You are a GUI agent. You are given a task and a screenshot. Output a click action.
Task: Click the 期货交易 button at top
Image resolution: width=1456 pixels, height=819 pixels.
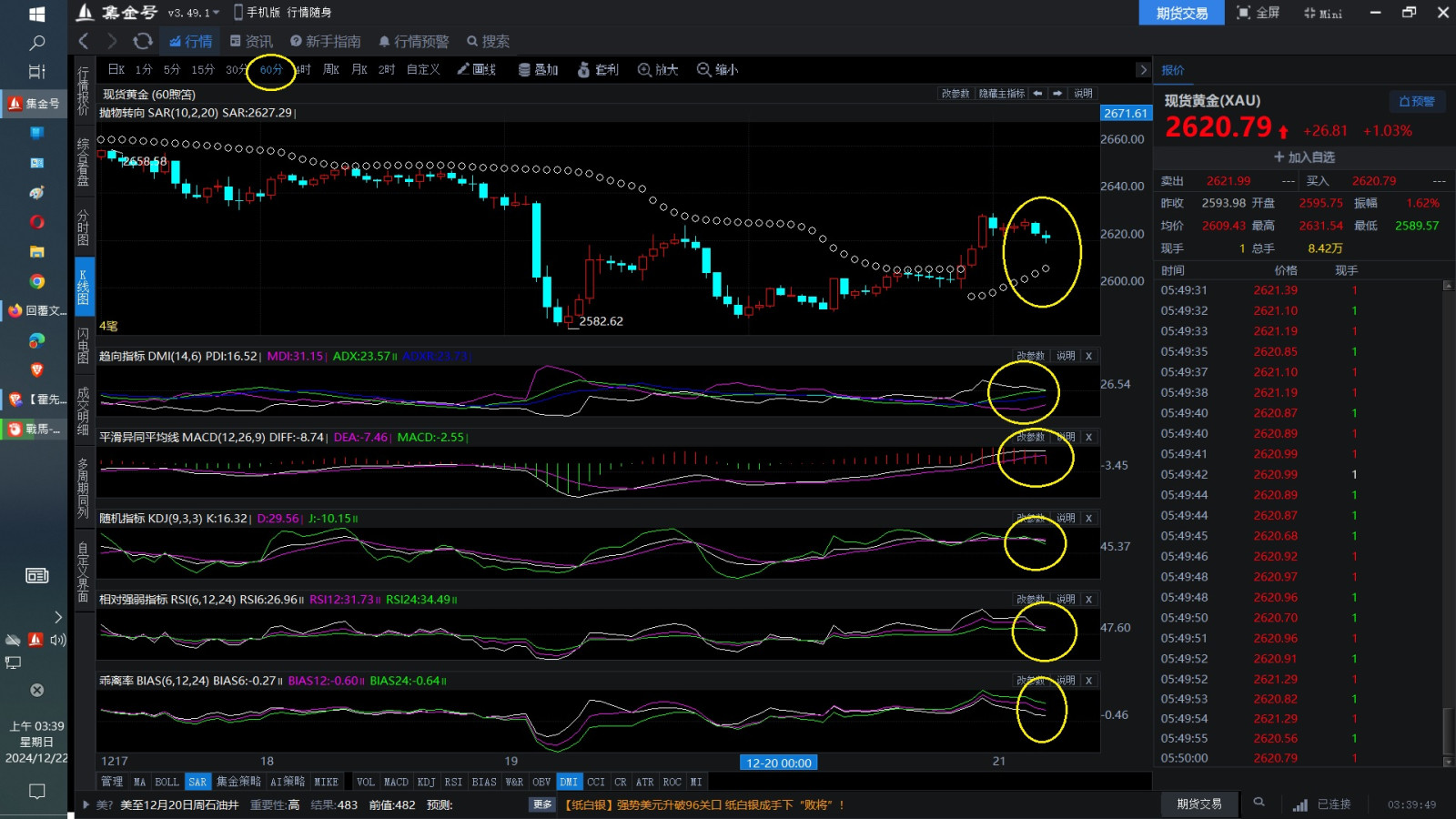point(1181,13)
